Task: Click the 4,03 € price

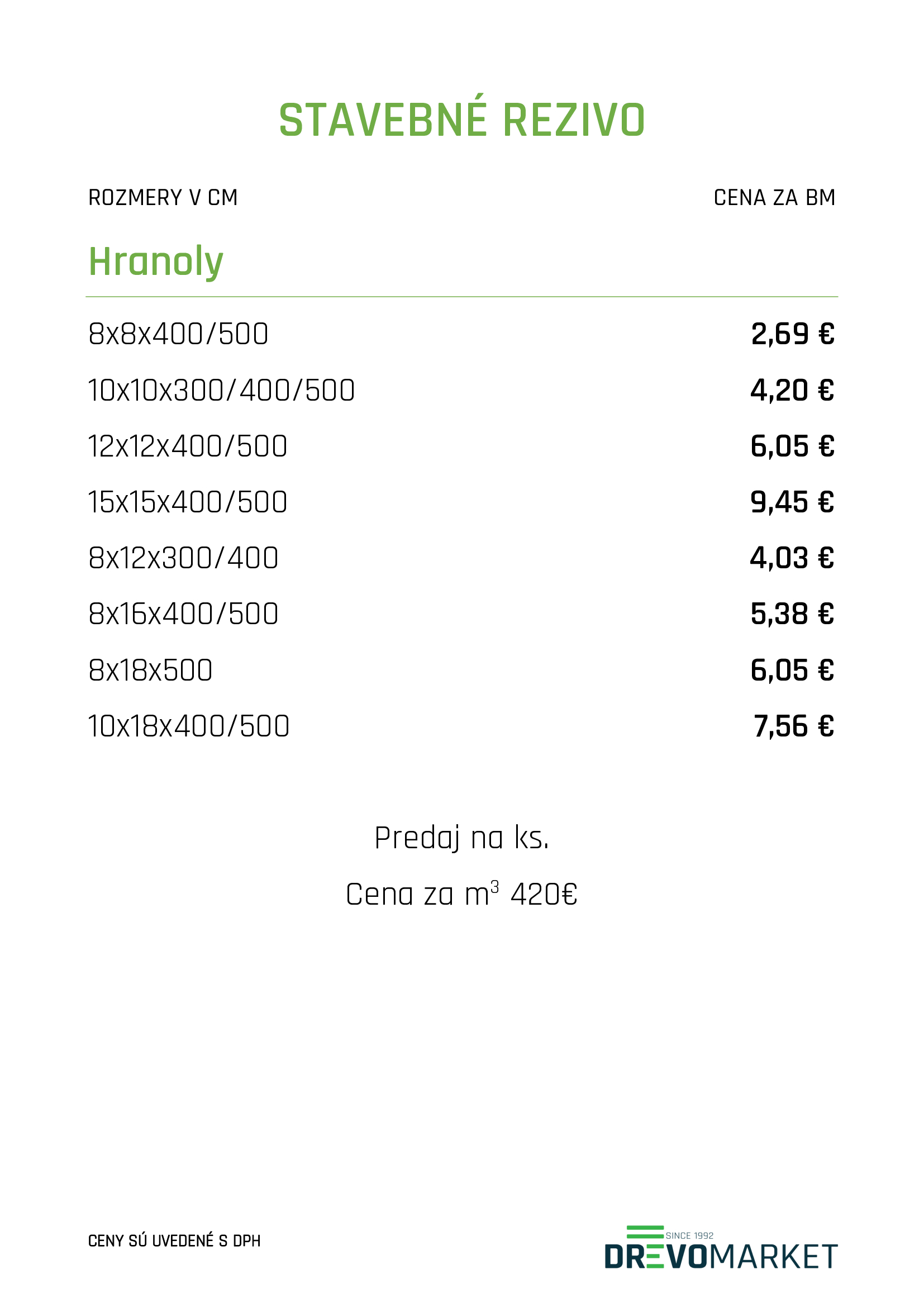Action: click(792, 558)
